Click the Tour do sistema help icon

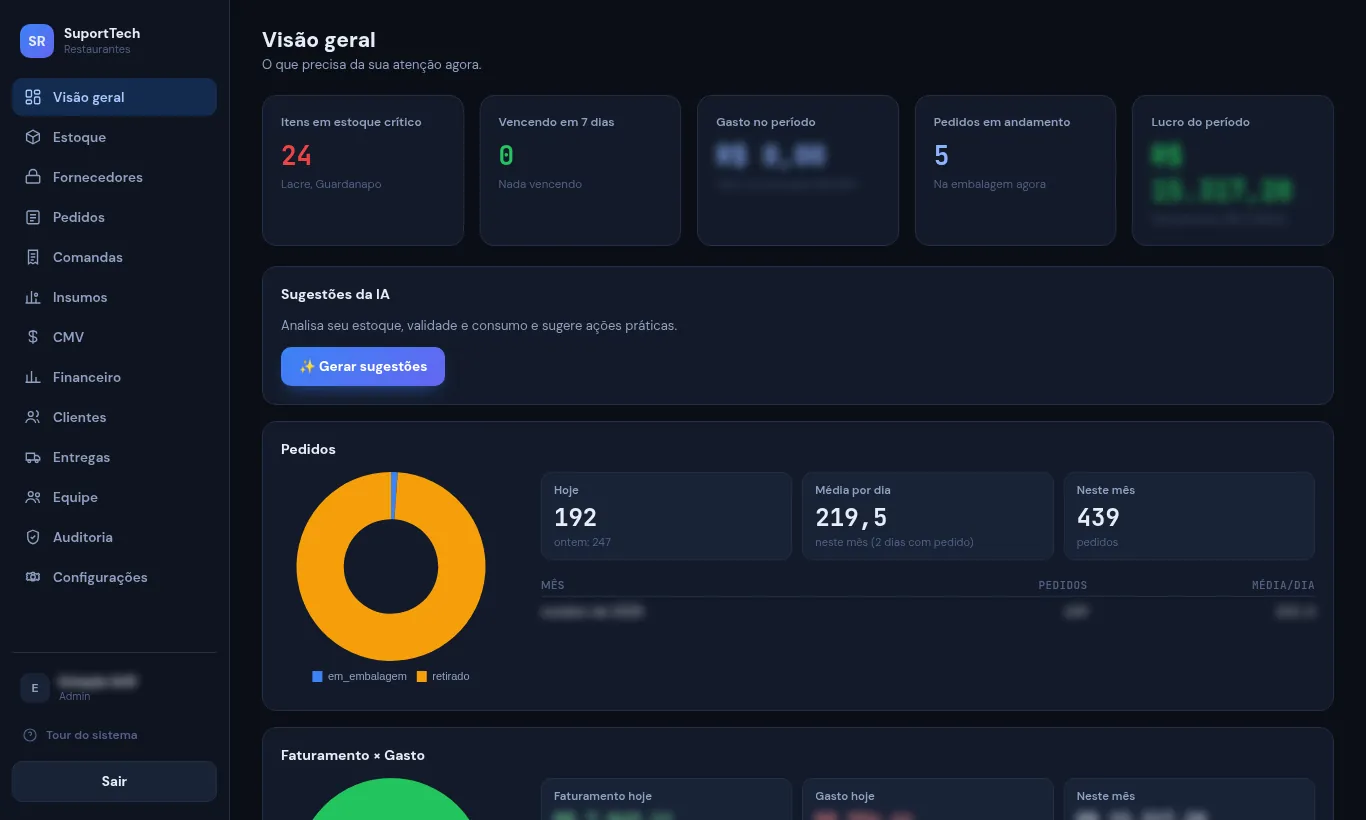point(30,735)
